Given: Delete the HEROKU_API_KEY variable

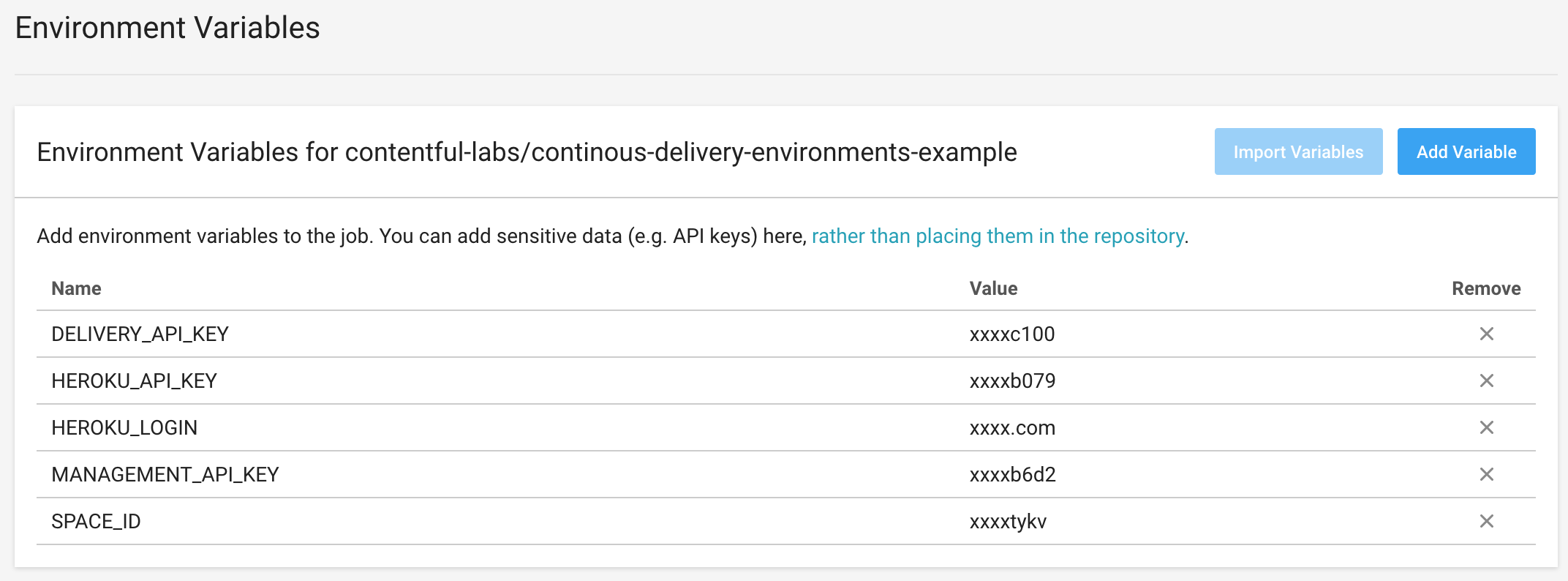Looking at the screenshot, I should pyautogui.click(x=1486, y=381).
